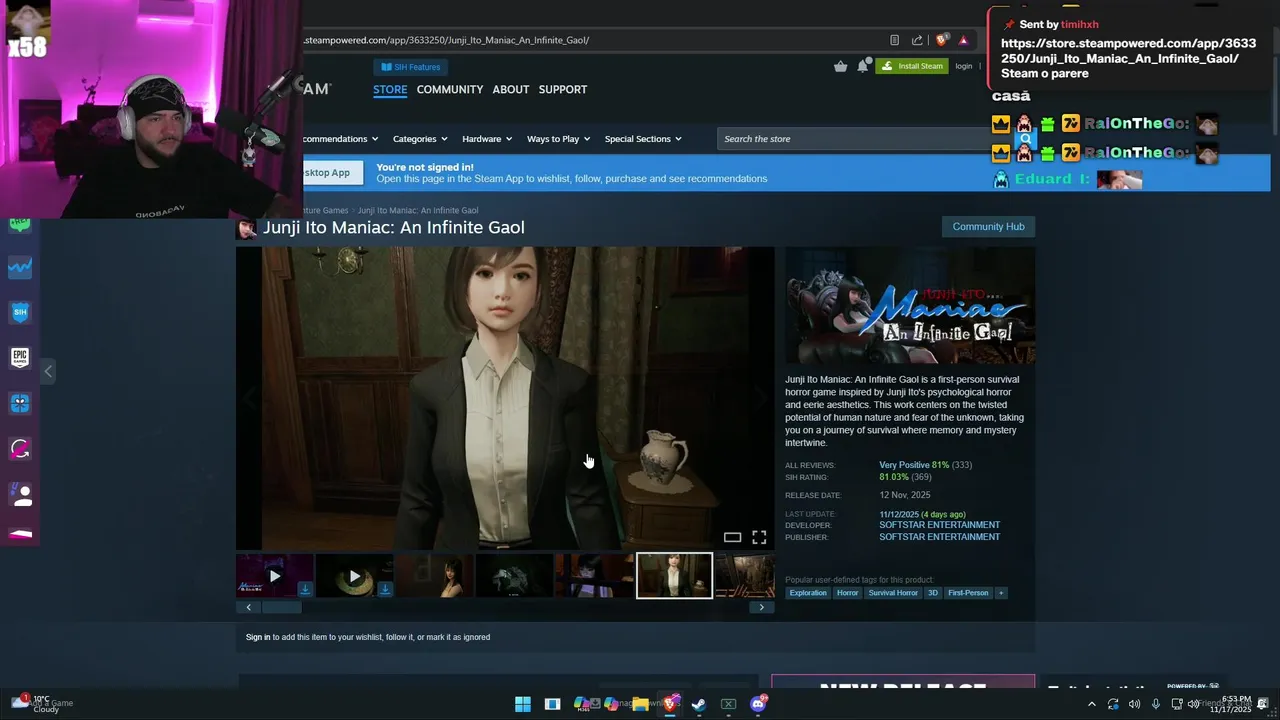The height and width of the screenshot is (720, 1280).
Task: Open the person icon in left sidebar
Action: pyautogui.click(x=20, y=494)
